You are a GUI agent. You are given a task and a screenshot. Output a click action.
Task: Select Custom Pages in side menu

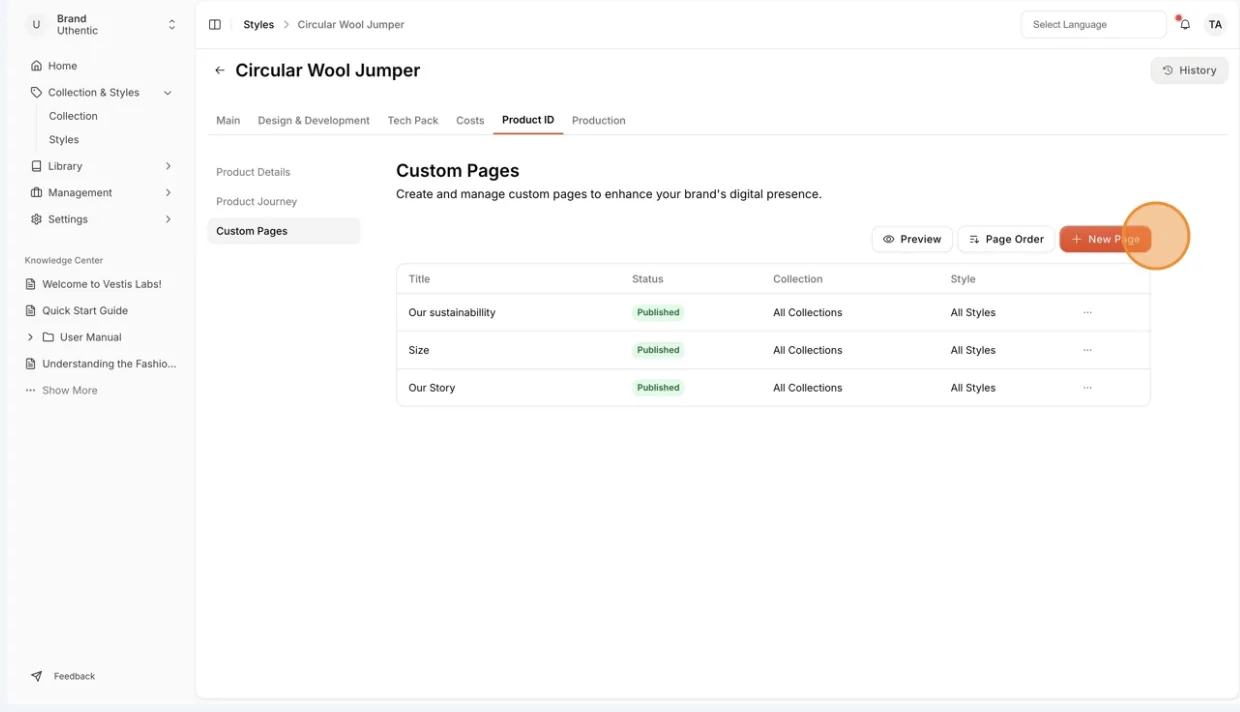[x=283, y=231]
